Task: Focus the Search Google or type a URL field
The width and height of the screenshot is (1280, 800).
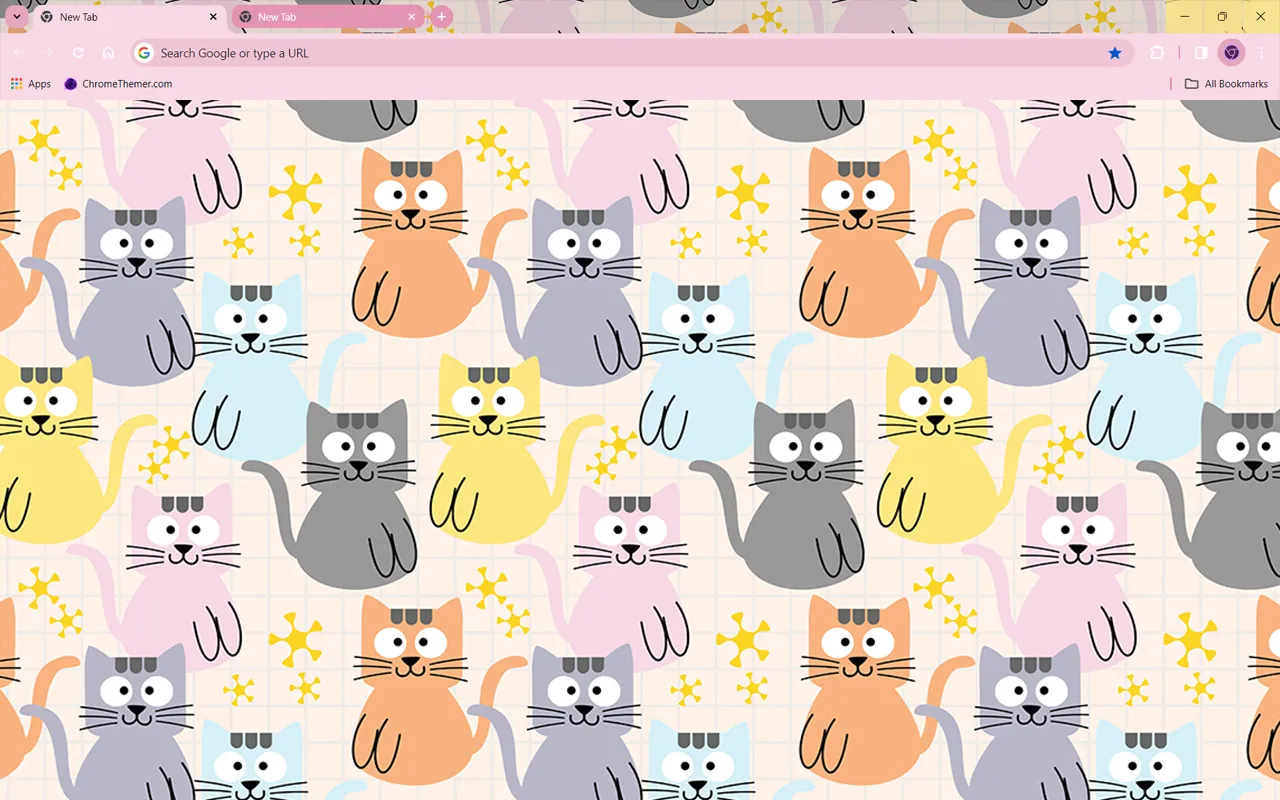Action: (632, 53)
